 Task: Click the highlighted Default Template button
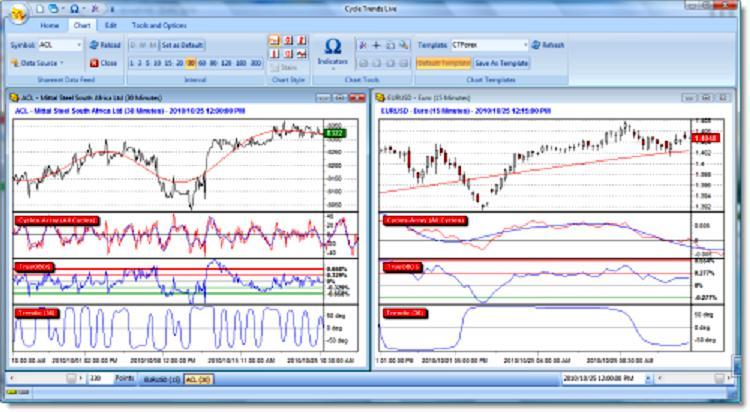point(443,63)
